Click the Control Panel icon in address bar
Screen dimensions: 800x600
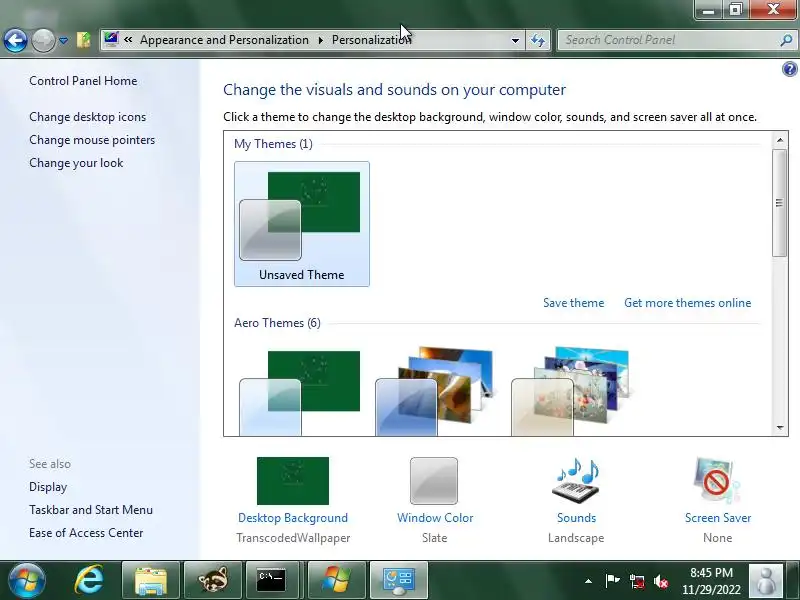point(111,39)
